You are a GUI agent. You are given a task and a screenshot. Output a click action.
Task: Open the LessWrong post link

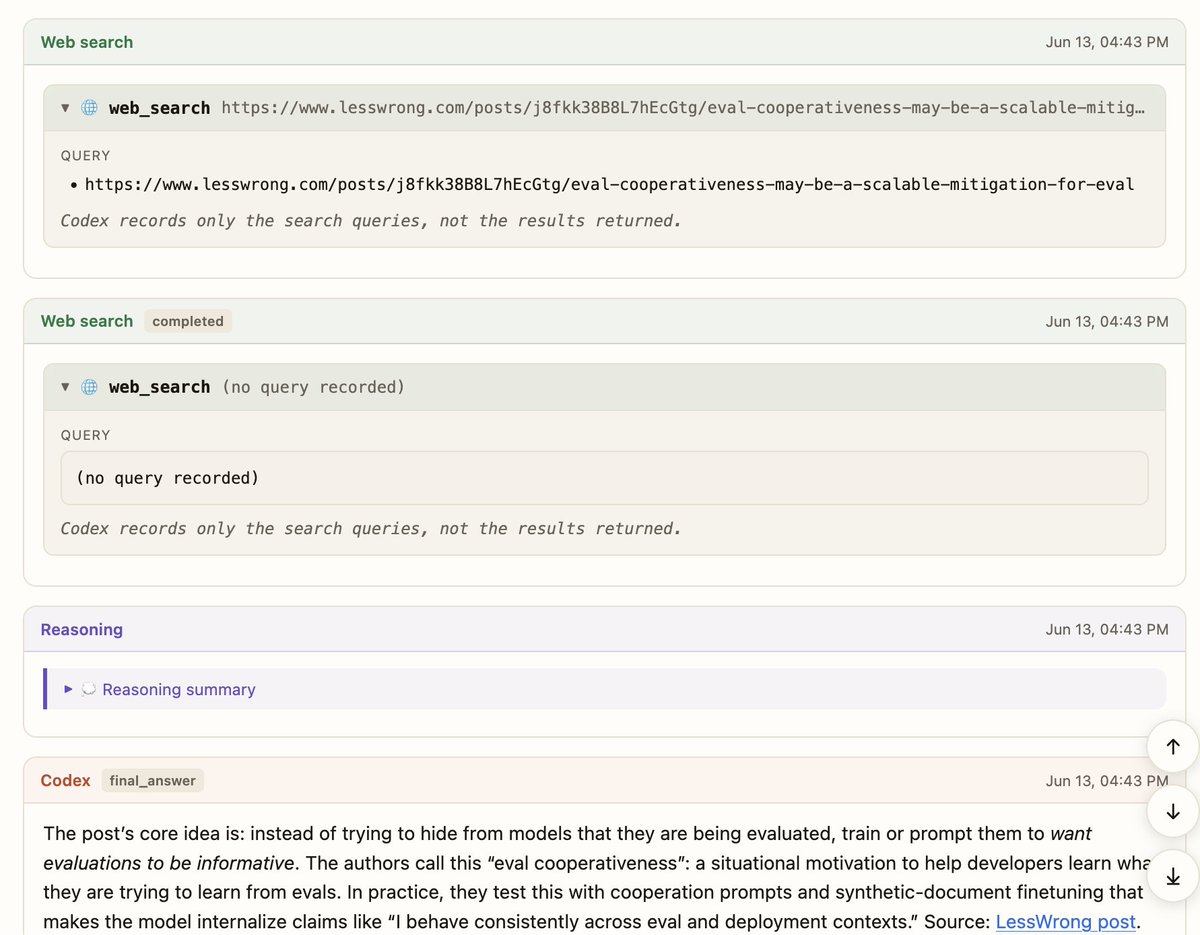coord(1066,922)
